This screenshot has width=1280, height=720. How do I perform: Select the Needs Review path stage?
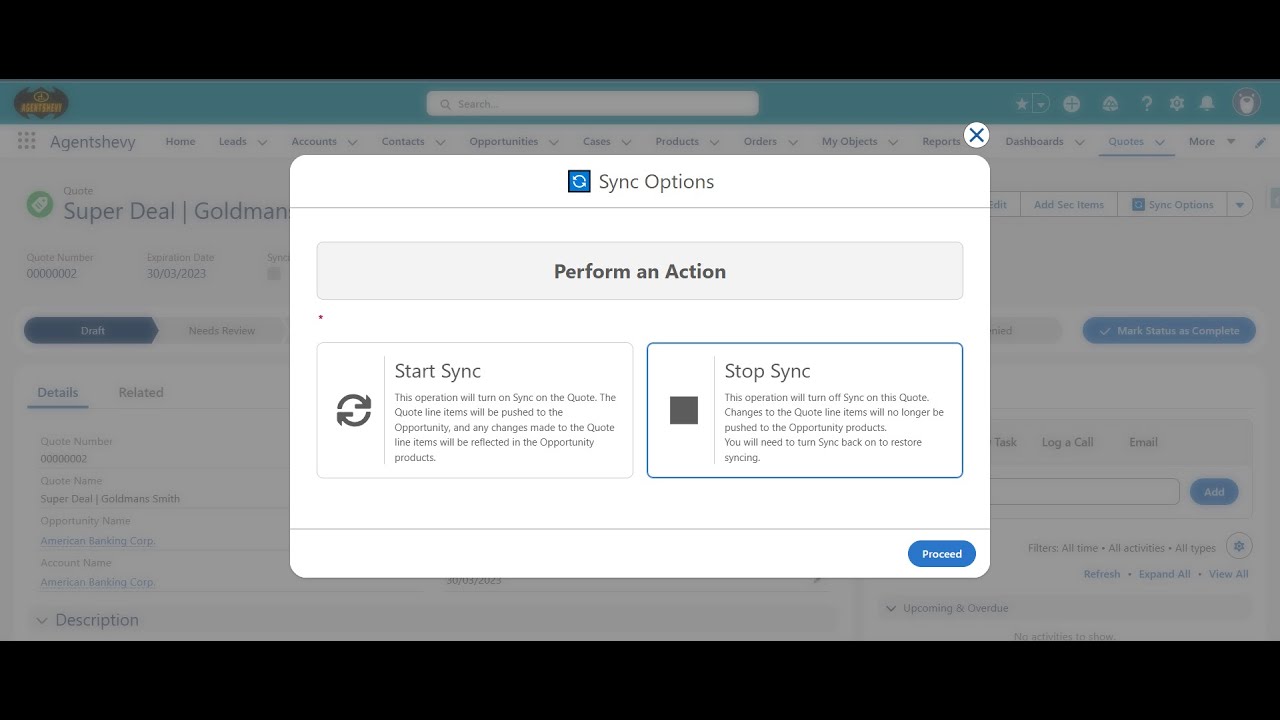[222, 331]
